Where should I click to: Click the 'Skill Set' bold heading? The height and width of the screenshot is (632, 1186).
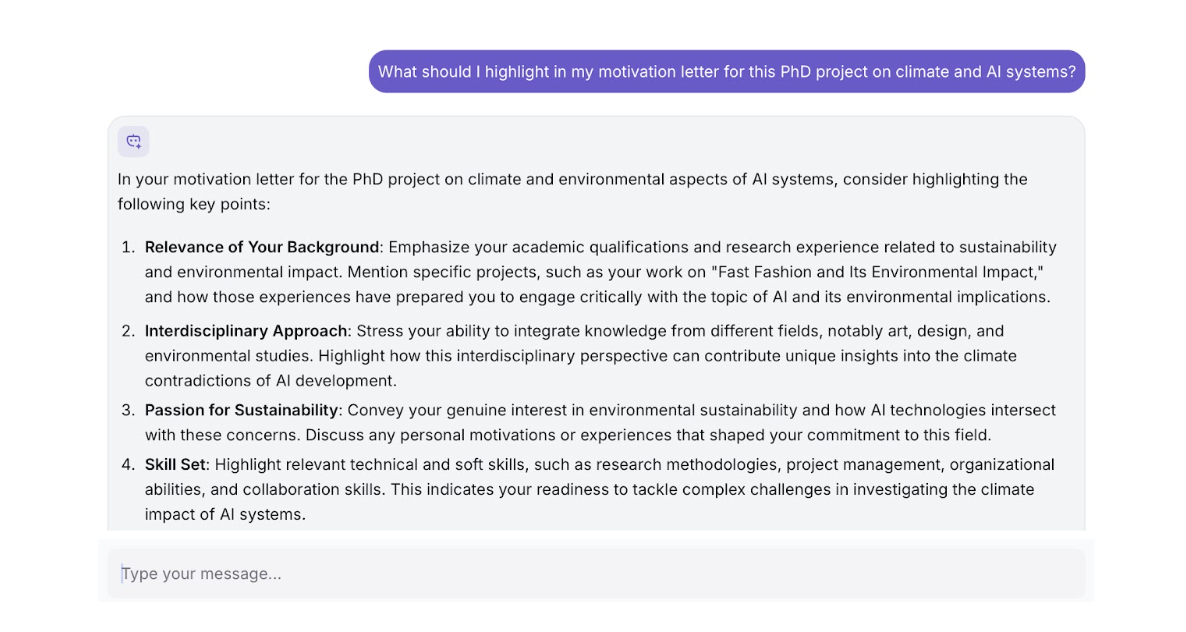[175, 465]
